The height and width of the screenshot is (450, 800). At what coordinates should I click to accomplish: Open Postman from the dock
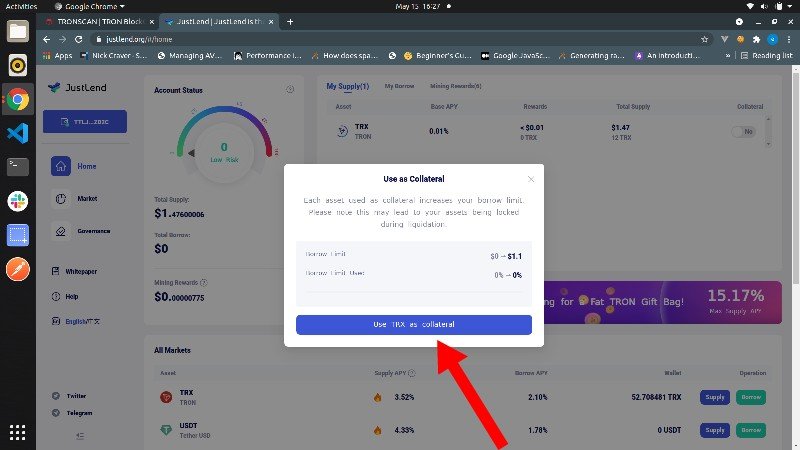tap(18, 269)
